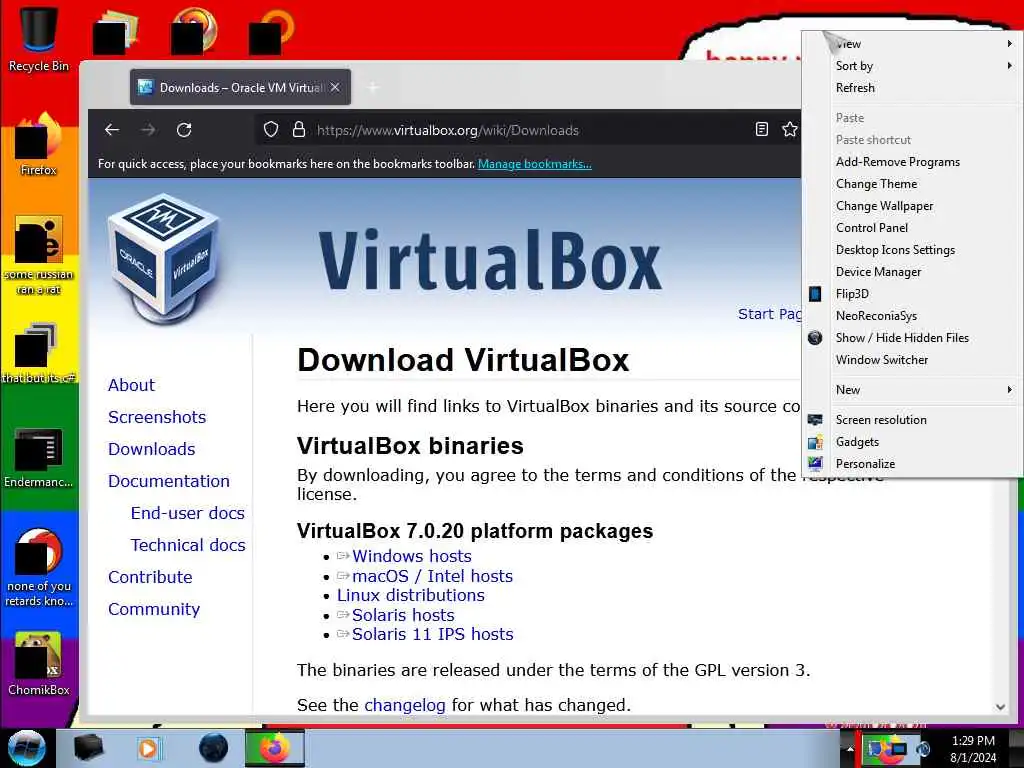Open the Documentation sidebar link
Screen dimensions: 1024x768
[x=168, y=481]
